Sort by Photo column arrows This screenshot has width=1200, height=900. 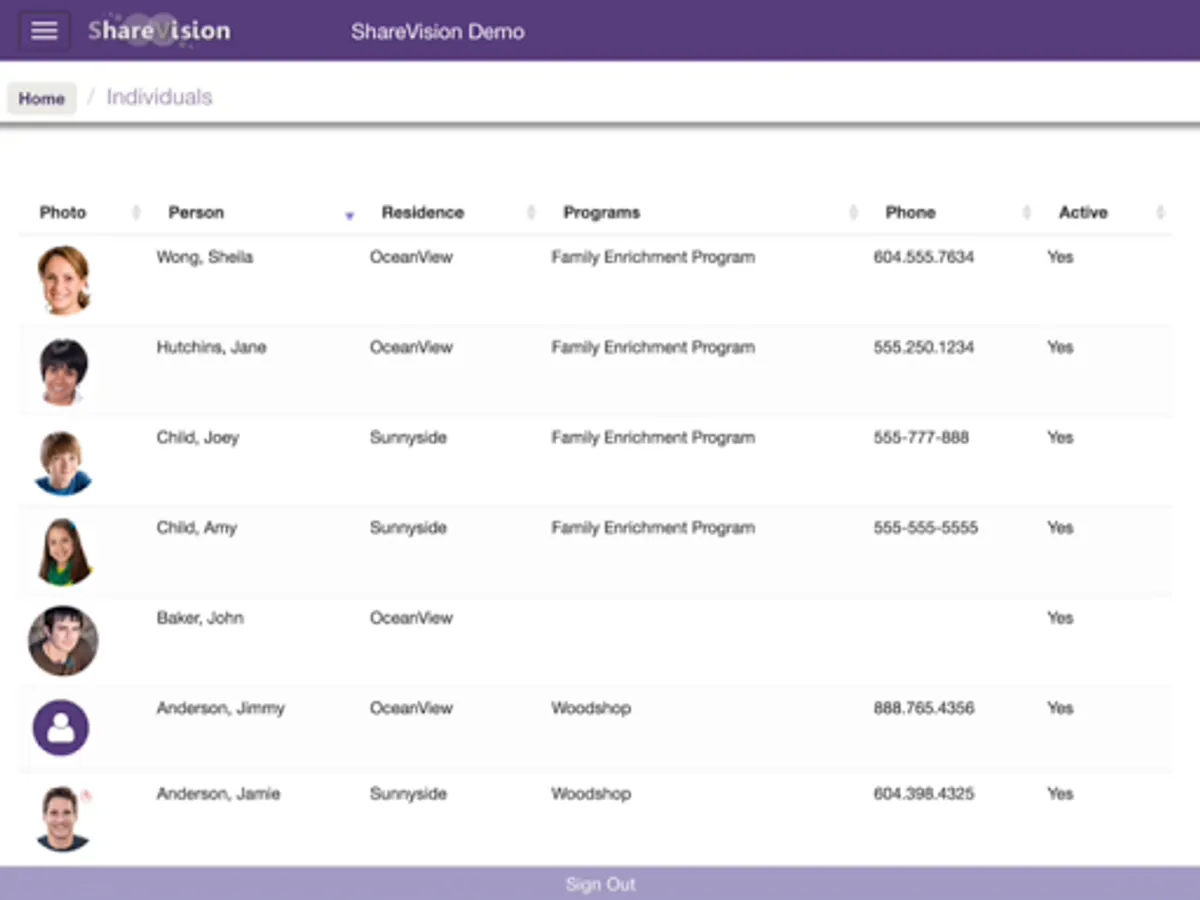tap(136, 213)
